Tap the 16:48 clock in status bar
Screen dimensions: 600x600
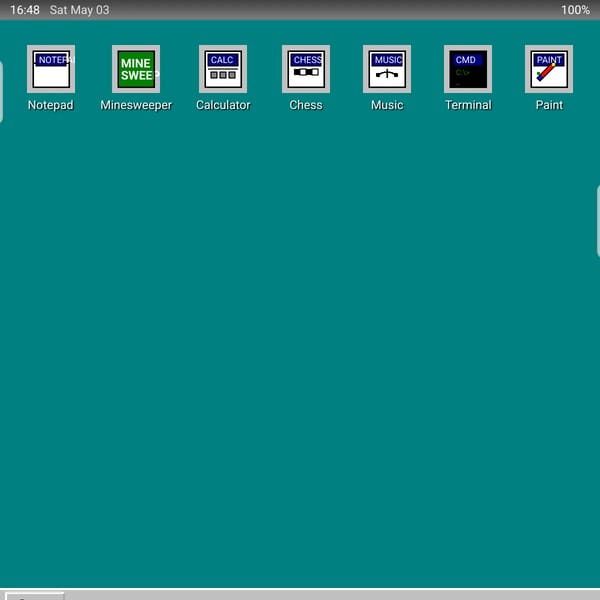pos(25,10)
